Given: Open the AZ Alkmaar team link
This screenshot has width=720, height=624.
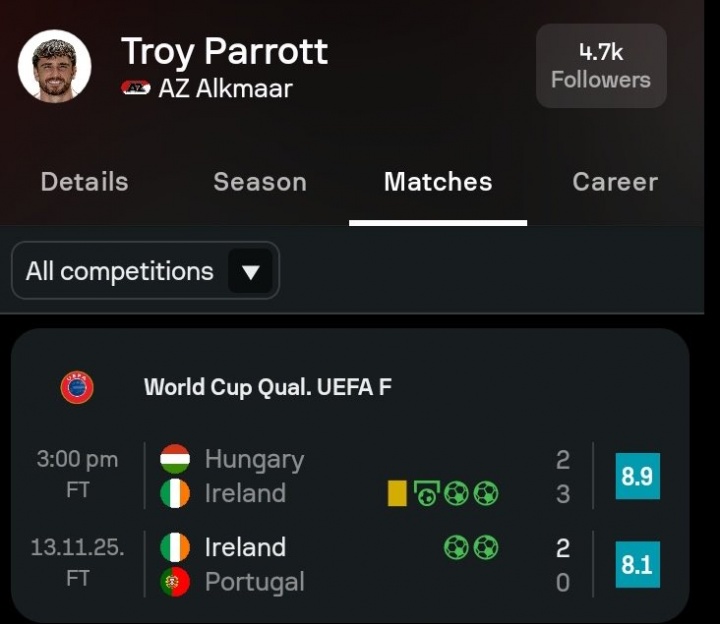Looking at the screenshot, I should click(x=225, y=88).
